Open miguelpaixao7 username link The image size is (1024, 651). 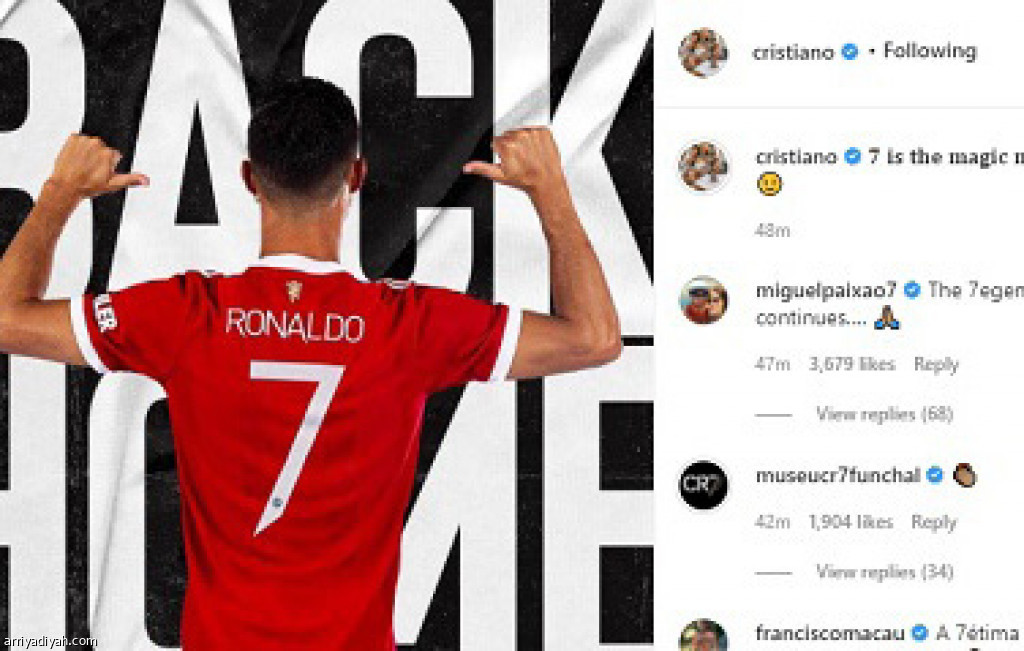pos(826,290)
